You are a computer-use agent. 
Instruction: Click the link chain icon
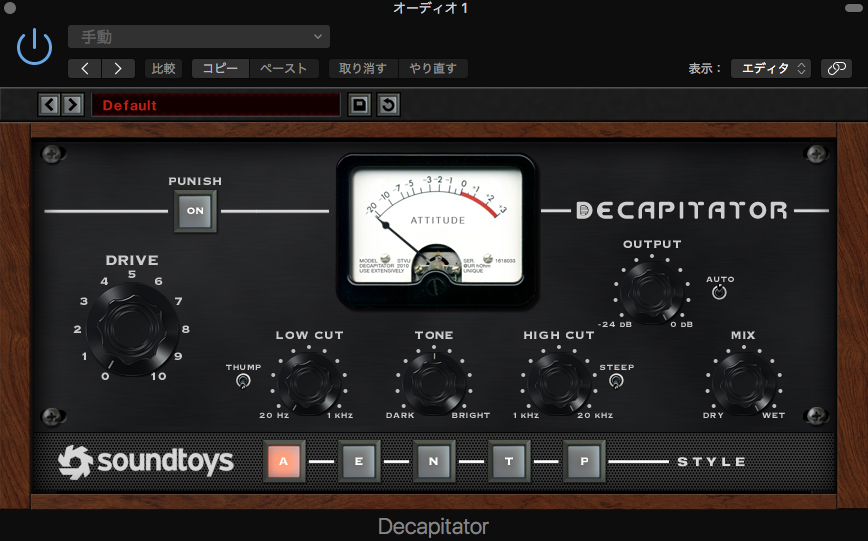tap(836, 69)
